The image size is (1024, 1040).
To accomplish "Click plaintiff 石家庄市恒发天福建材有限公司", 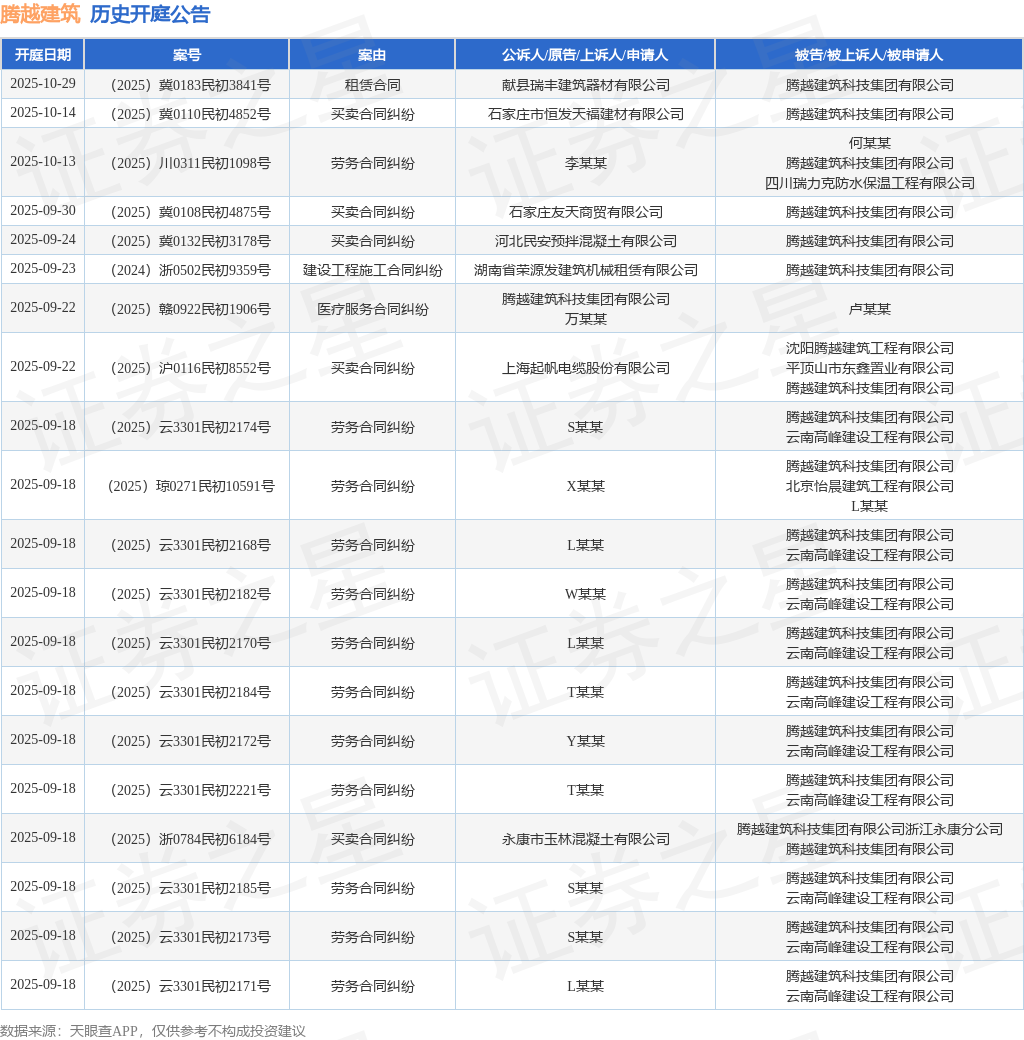I will pos(585,114).
